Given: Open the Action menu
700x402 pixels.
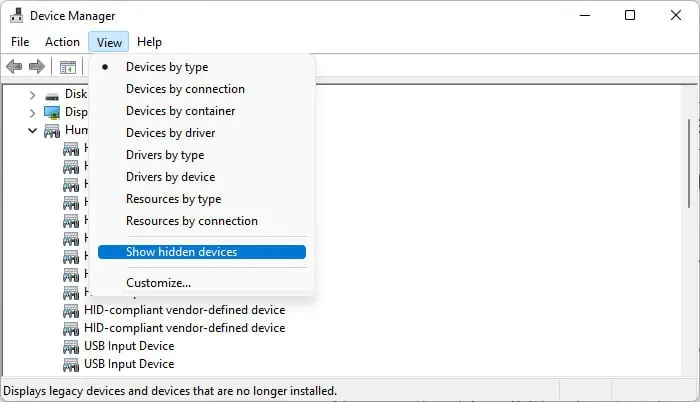Looking at the screenshot, I should [62, 42].
